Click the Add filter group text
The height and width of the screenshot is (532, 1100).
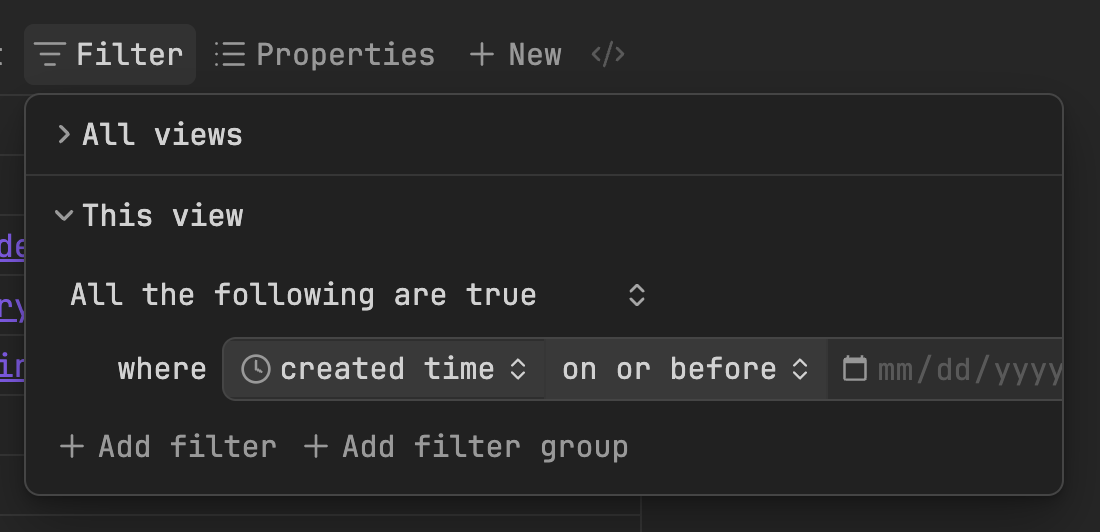[x=485, y=446]
